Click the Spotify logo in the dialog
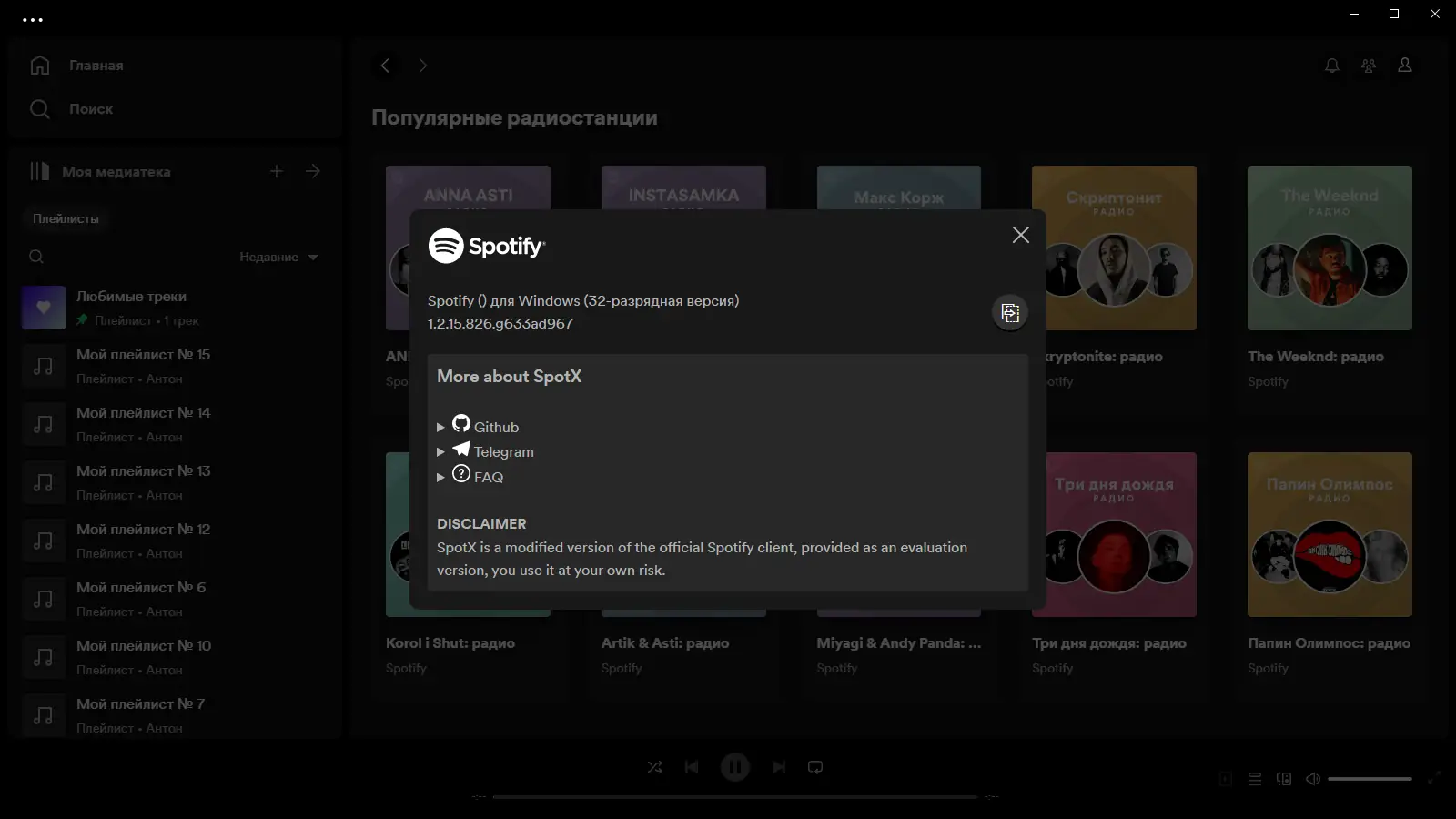Image resolution: width=1456 pixels, height=819 pixels. (487, 246)
